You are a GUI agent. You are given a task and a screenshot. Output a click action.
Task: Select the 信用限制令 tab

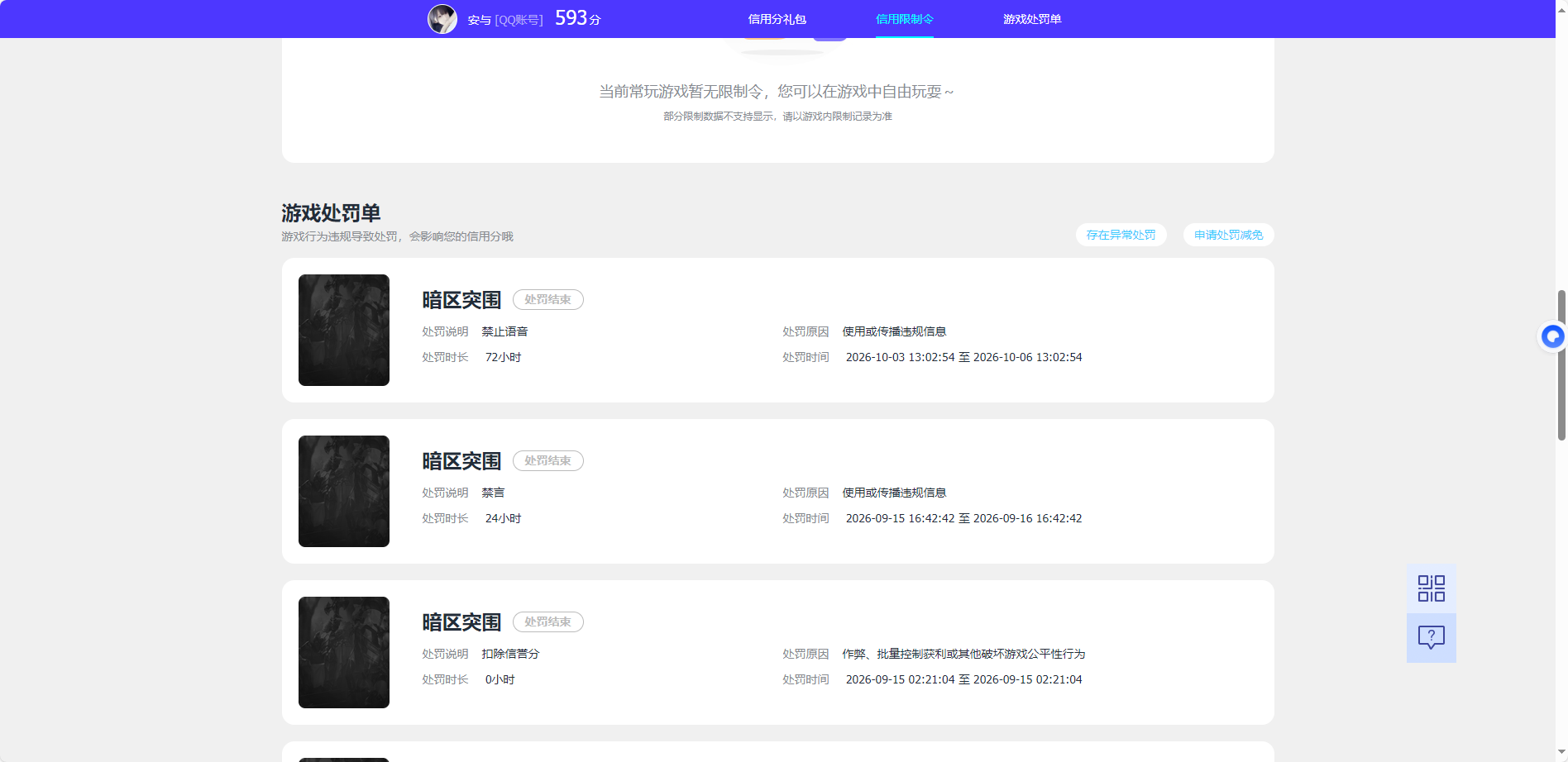tap(904, 19)
